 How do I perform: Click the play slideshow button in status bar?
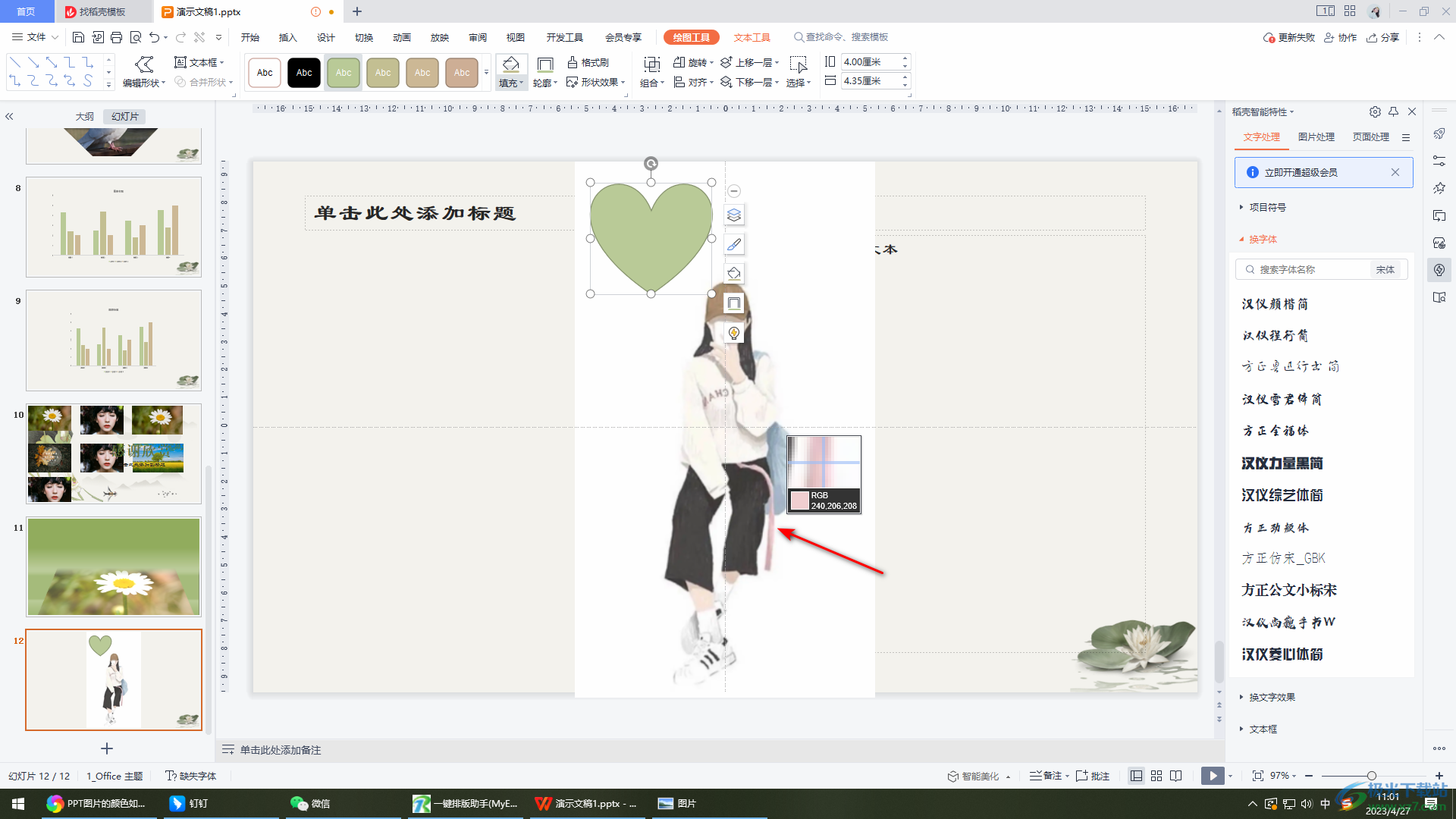coord(1213,776)
